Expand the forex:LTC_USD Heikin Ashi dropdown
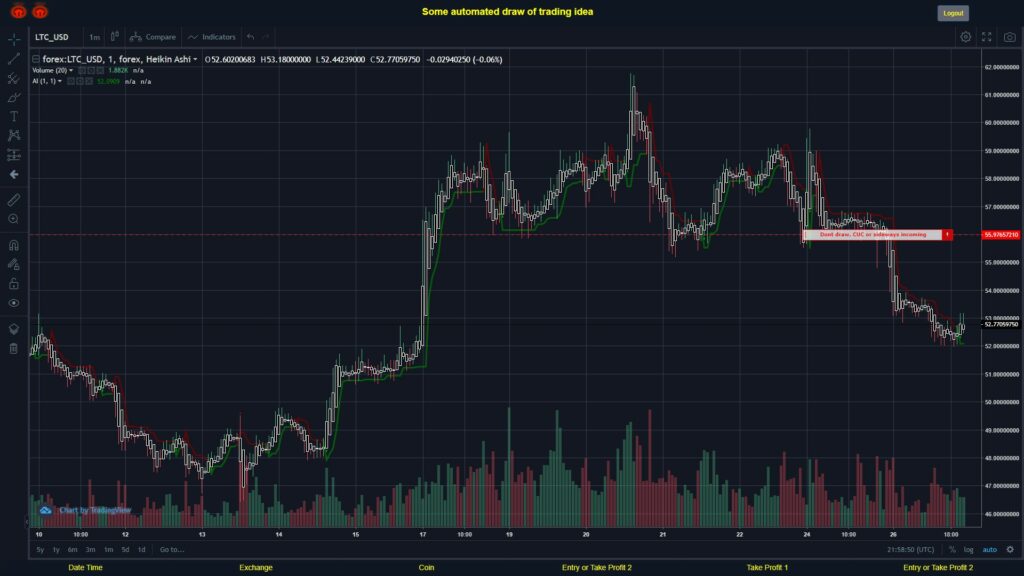The width and height of the screenshot is (1024, 576). coord(195,59)
